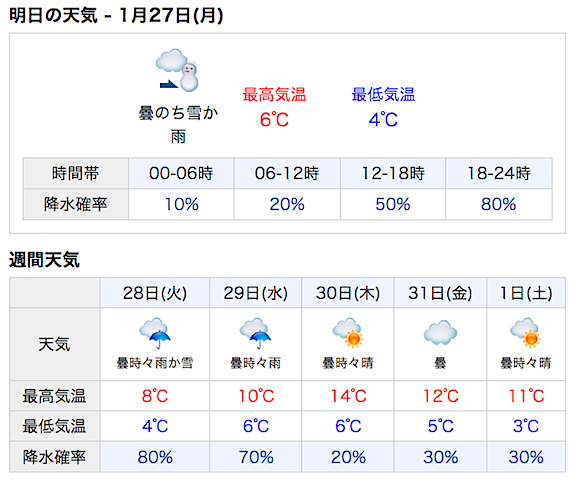Click the 曇時々雨か雪 forecast text
Screen dimensions: 576x480
click(x=155, y=363)
